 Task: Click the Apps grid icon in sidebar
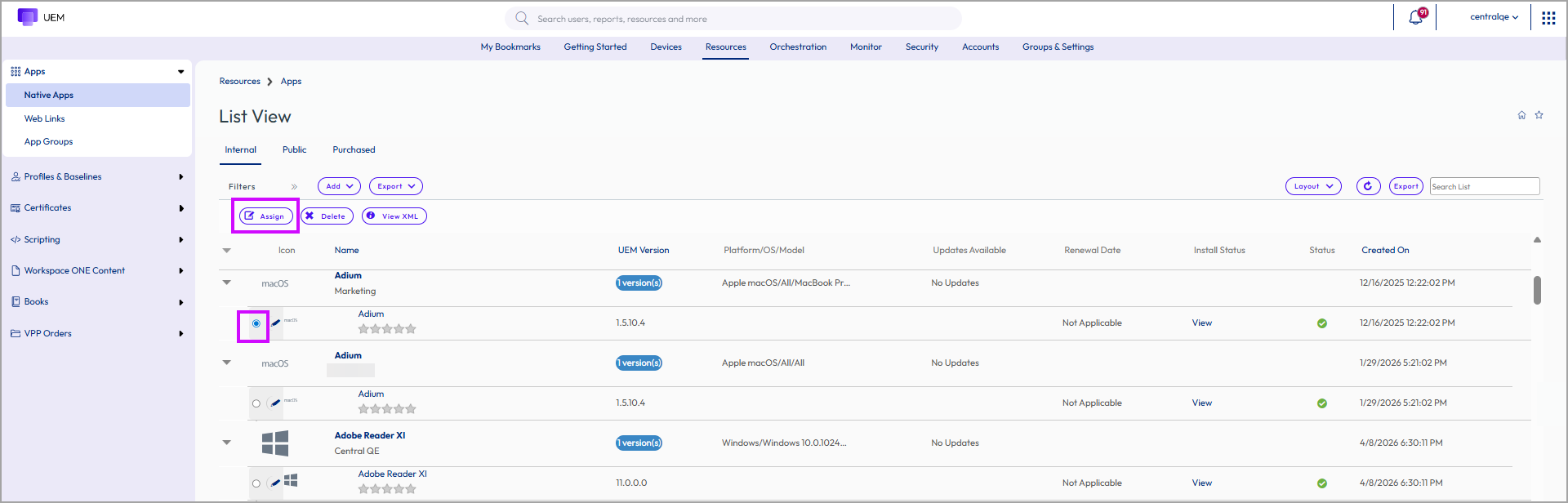(16, 72)
